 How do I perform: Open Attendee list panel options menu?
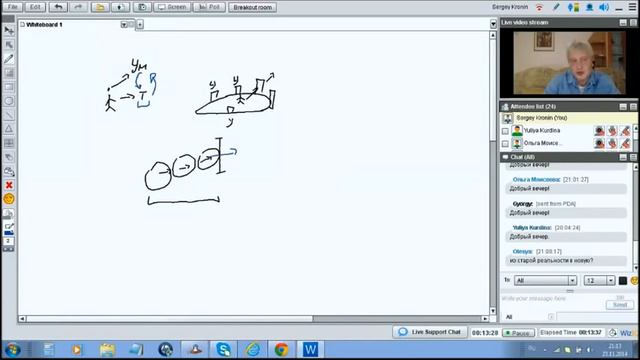pyautogui.click(x=633, y=107)
